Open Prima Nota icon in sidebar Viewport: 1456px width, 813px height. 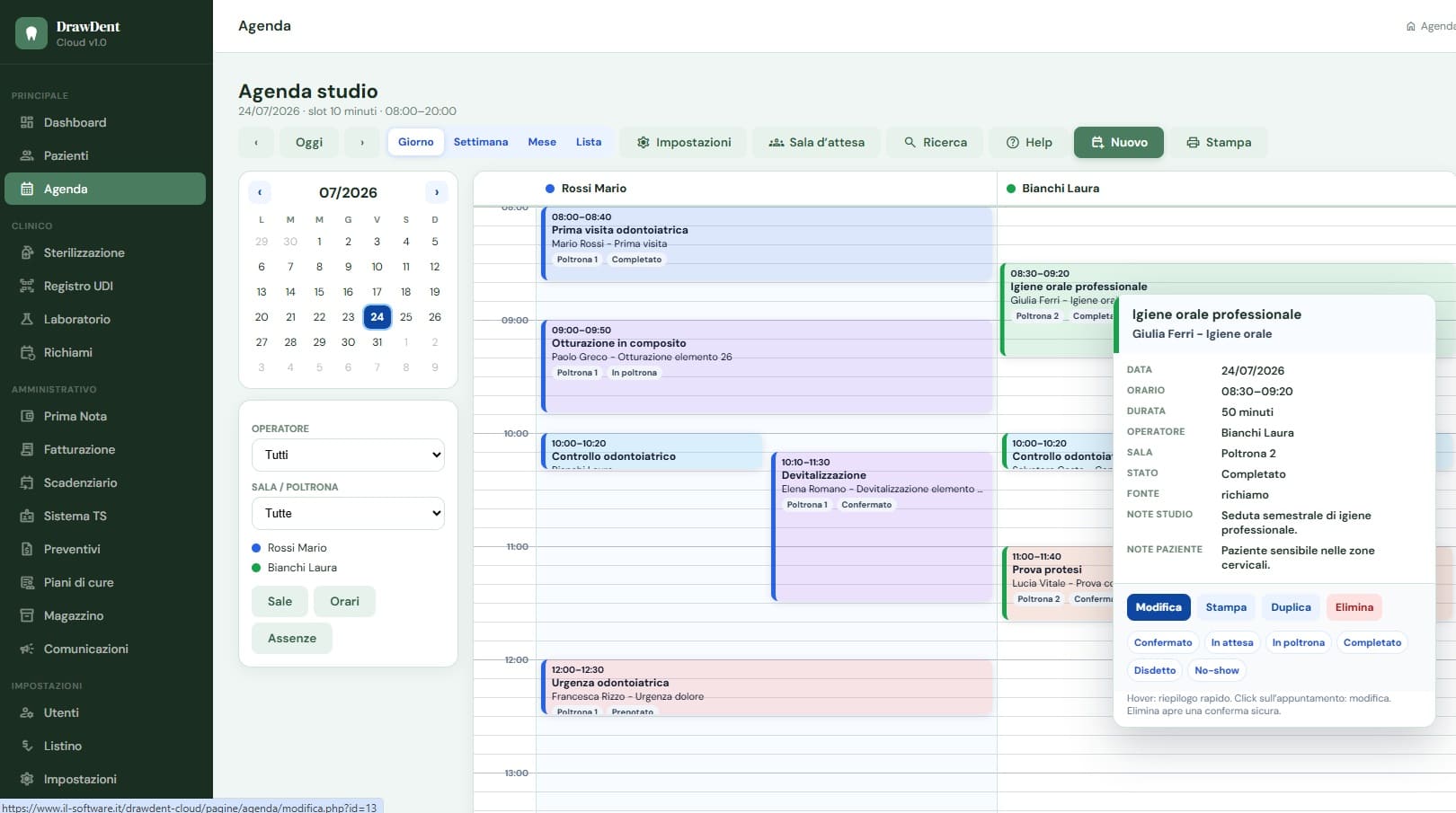pos(27,416)
